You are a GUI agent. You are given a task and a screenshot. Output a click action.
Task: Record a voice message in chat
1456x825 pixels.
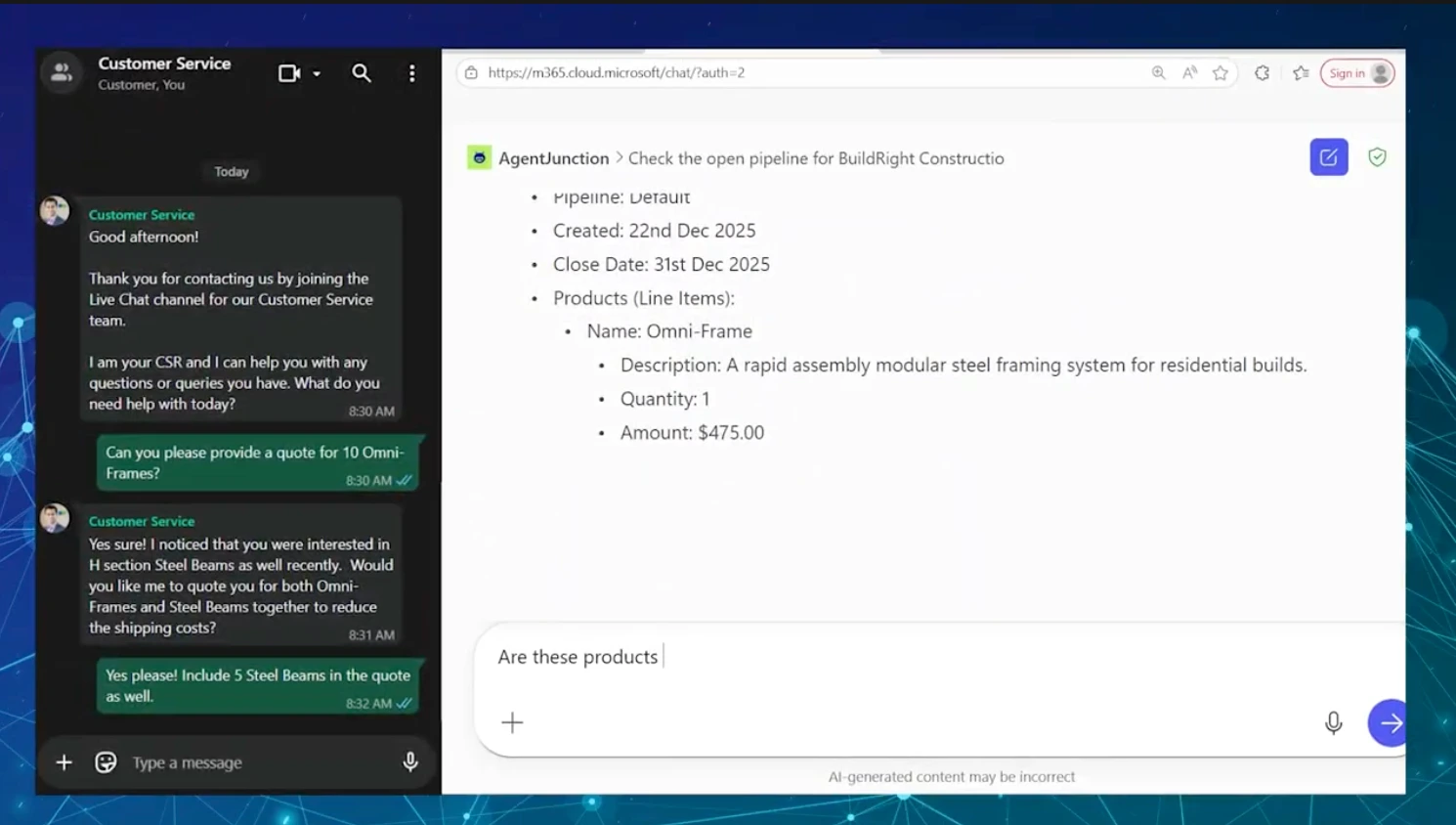(x=410, y=762)
